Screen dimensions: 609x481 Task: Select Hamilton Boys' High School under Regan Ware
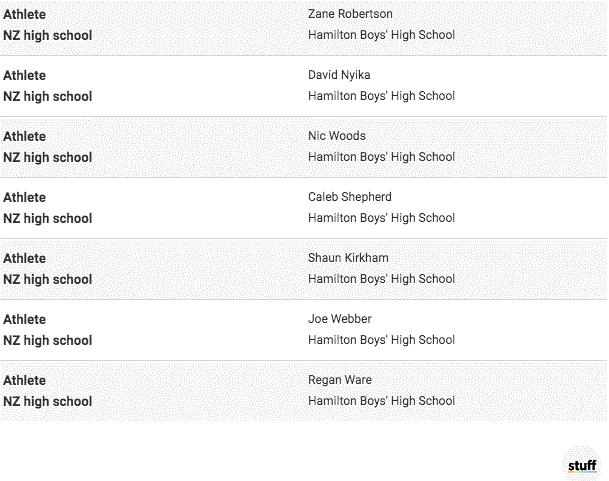(x=381, y=401)
